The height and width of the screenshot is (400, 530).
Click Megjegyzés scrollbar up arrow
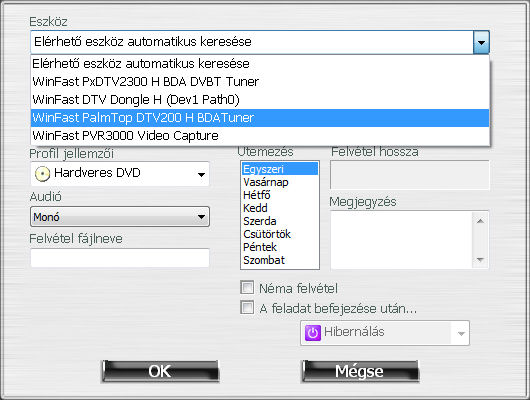coord(480,221)
